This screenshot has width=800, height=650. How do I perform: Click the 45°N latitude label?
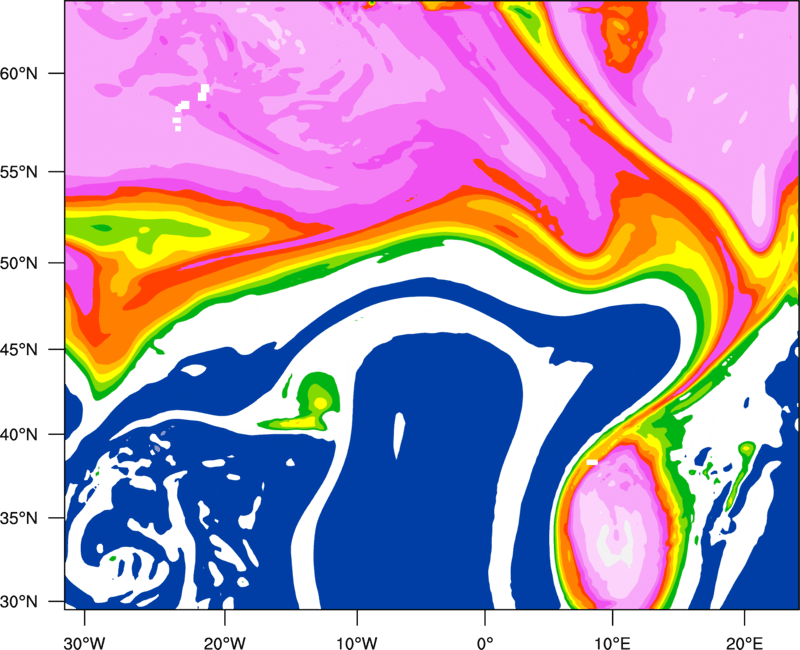pos(19,349)
